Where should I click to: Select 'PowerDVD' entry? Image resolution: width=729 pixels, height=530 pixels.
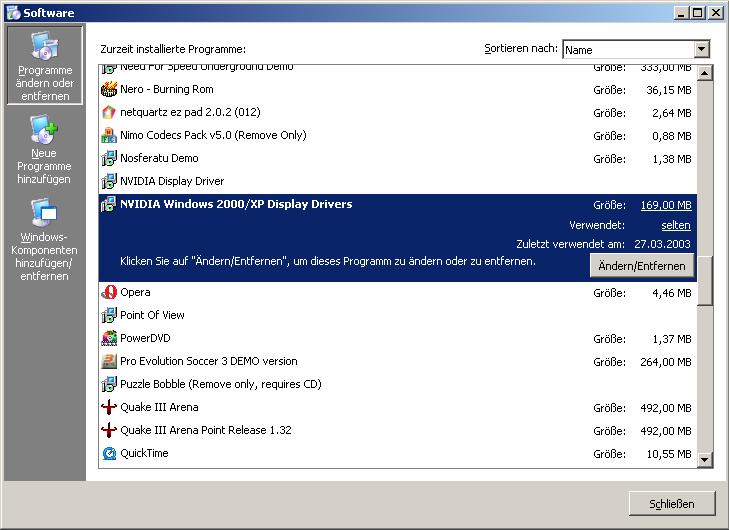click(398, 338)
